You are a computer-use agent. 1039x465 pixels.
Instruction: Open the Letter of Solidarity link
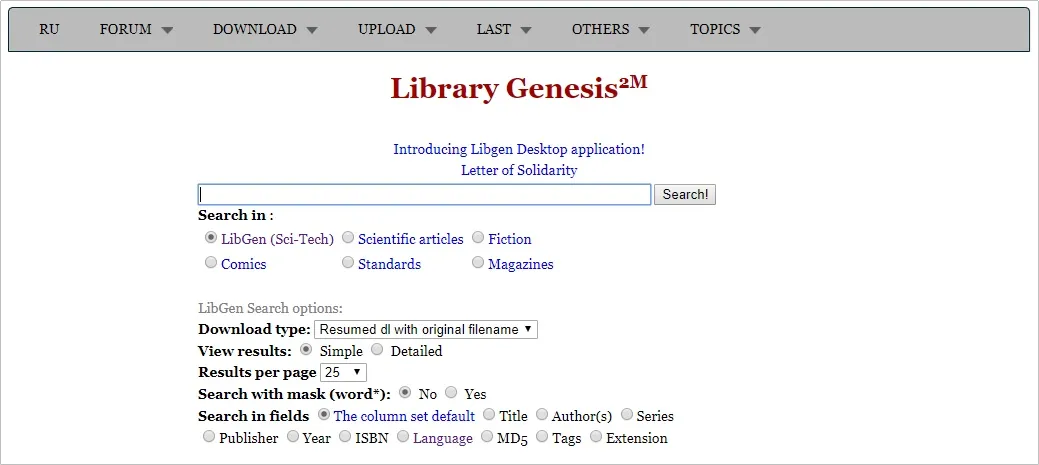click(519, 170)
